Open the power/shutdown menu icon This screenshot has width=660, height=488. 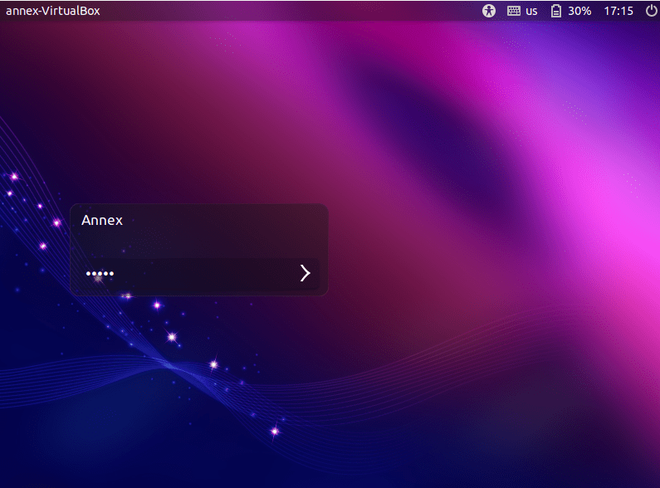point(651,11)
